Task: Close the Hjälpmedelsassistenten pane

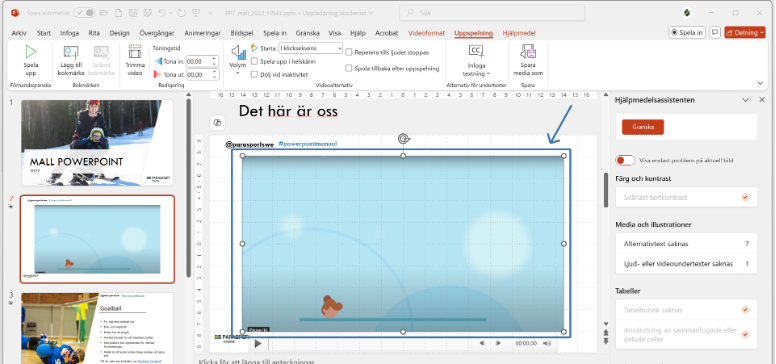Action: pyautogui.click(x=762, y=100)
